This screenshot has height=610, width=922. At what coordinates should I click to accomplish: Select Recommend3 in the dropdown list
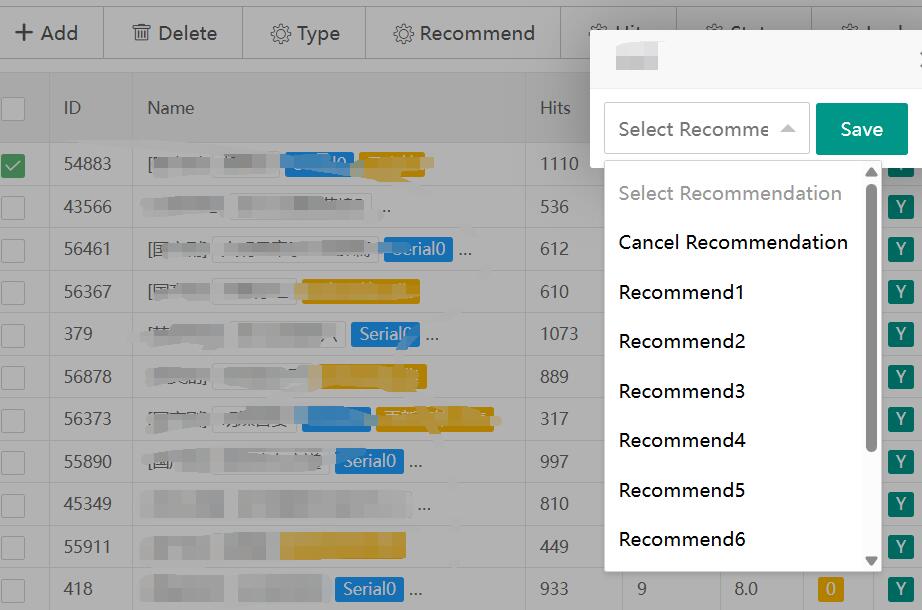click(682, 391)
